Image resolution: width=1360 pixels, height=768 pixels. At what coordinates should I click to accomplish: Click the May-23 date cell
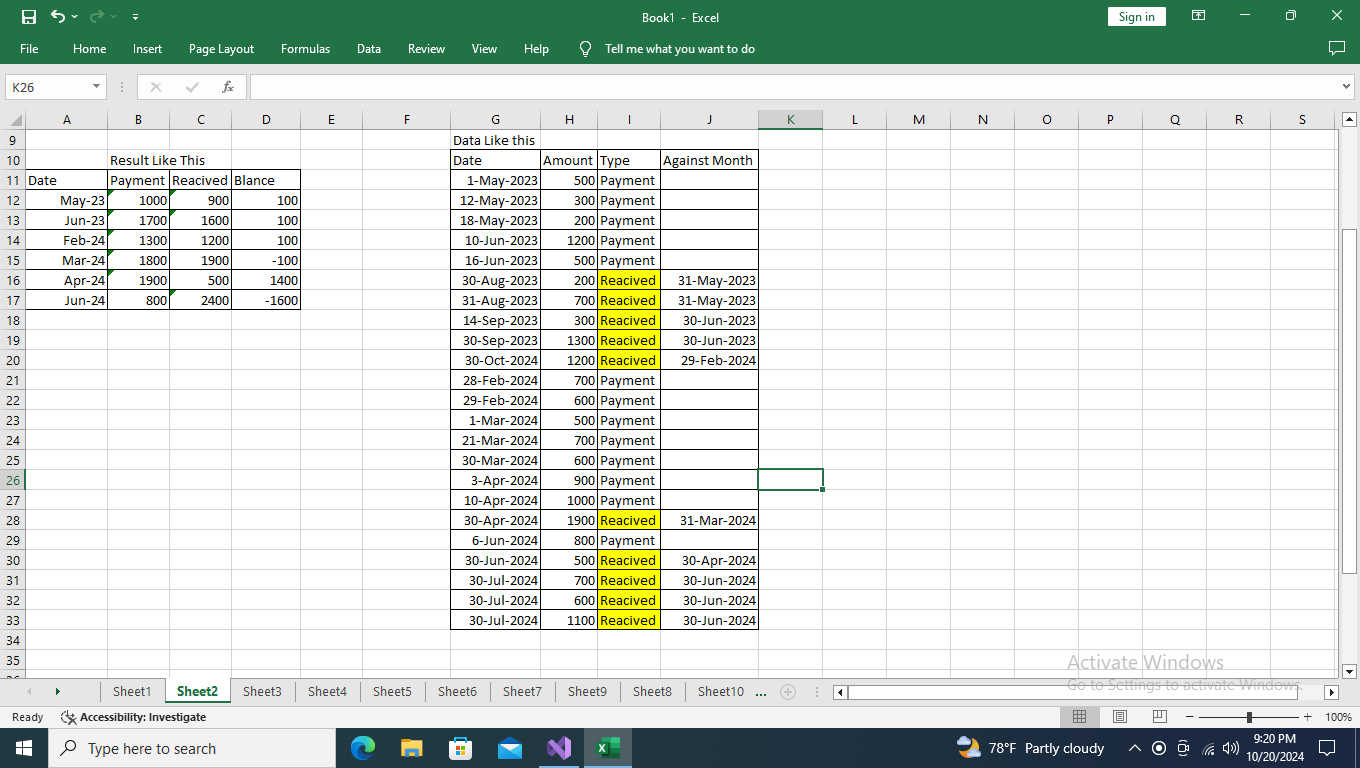coord(66,200)
